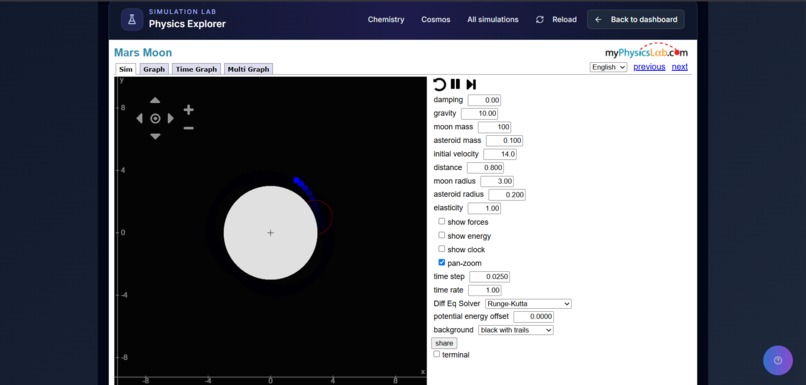Screen dimensions: 806x385
Task: Click the moon radius input field
Action: (497, 181)
